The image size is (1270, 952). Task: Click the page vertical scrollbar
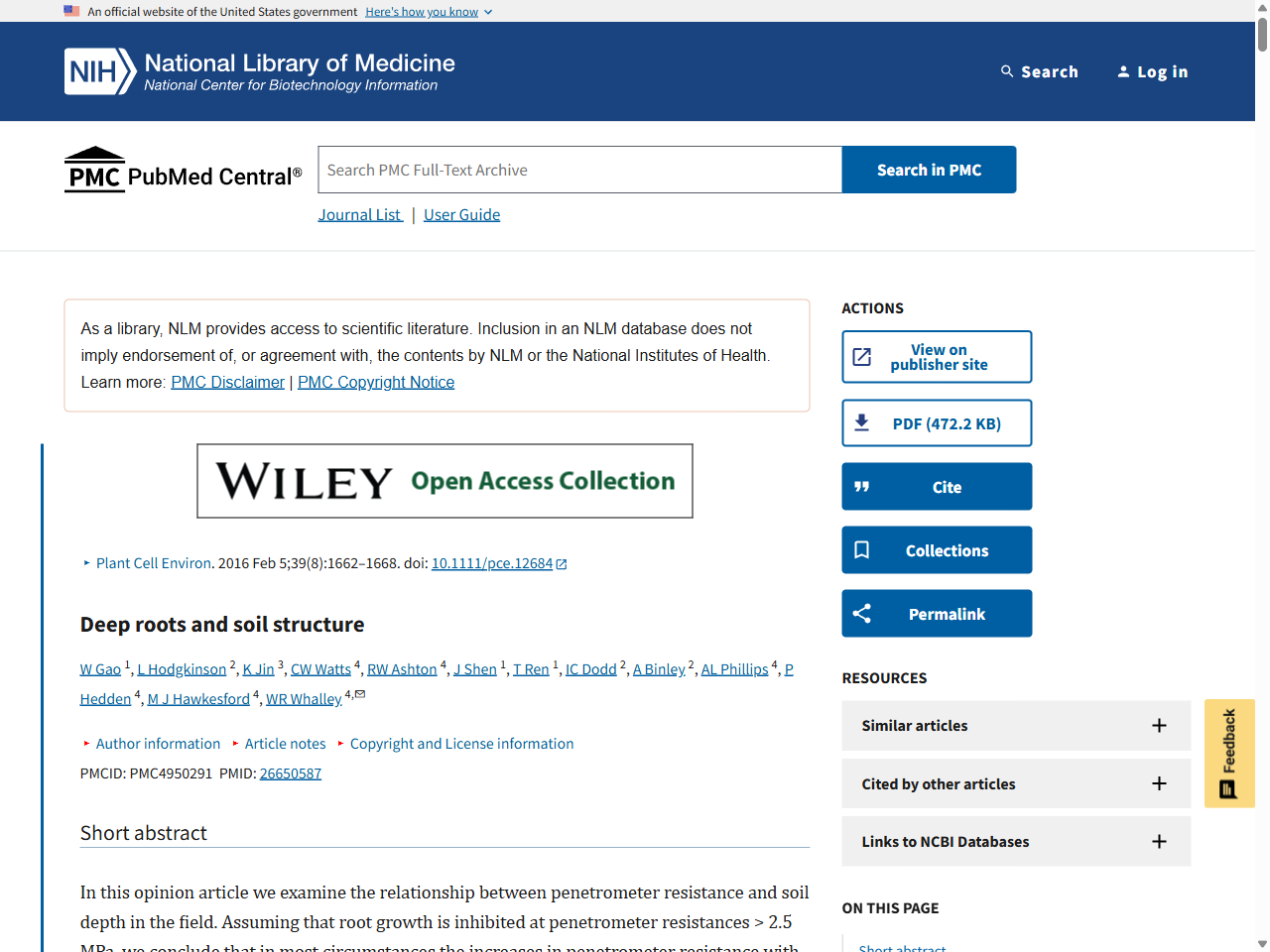pos(1262,476)
